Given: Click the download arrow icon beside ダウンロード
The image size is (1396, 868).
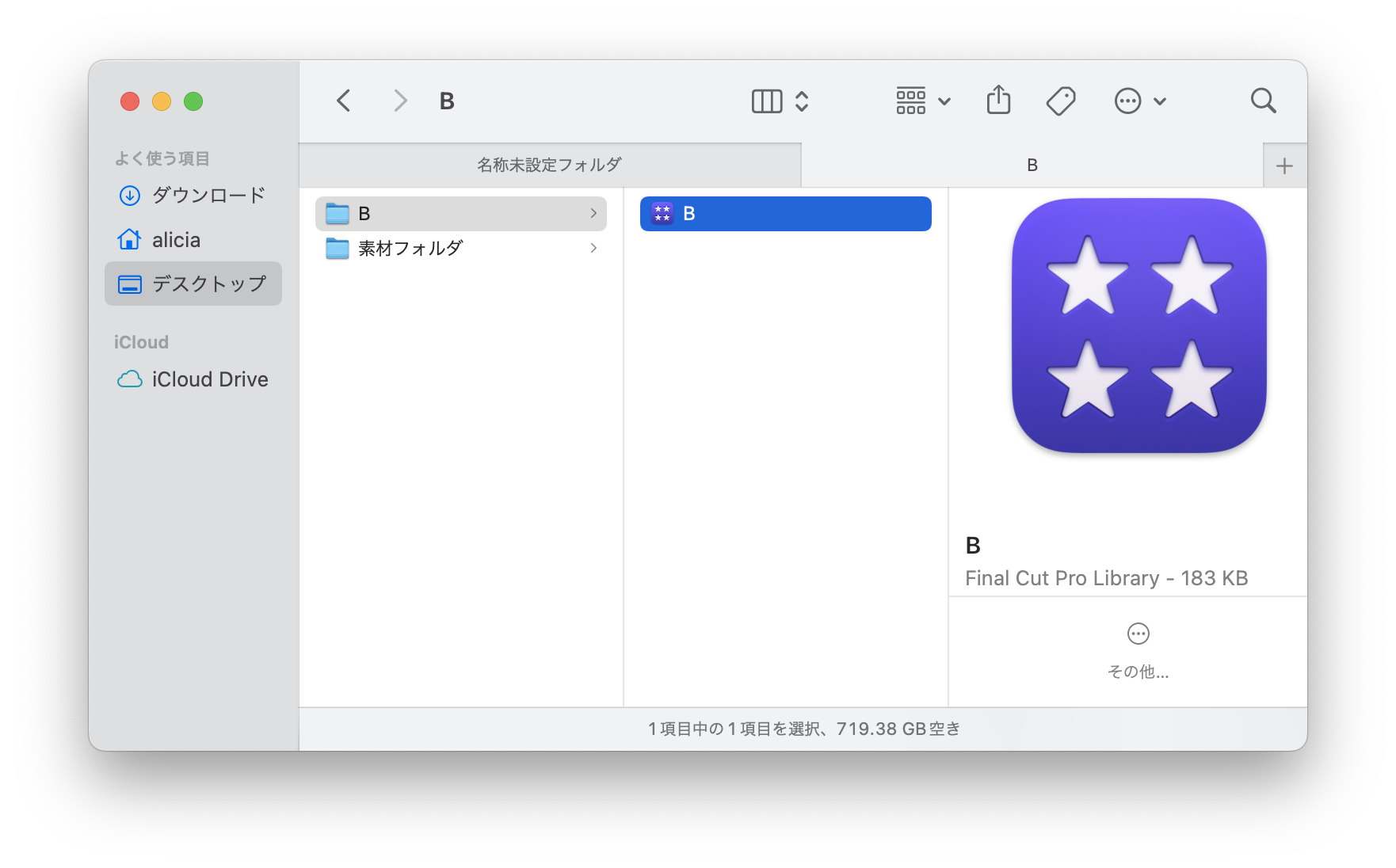Looking at the screenshot, I should pyautogui.click(x=129, y=195).
